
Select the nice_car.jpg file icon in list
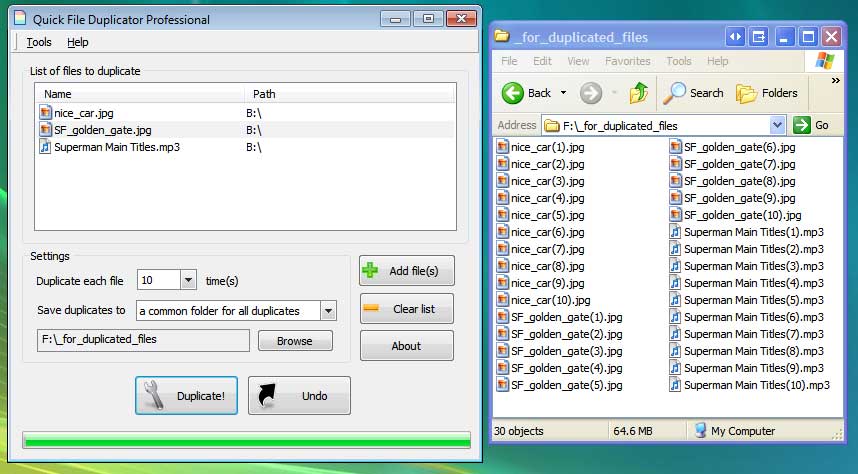tap(45, 113)
